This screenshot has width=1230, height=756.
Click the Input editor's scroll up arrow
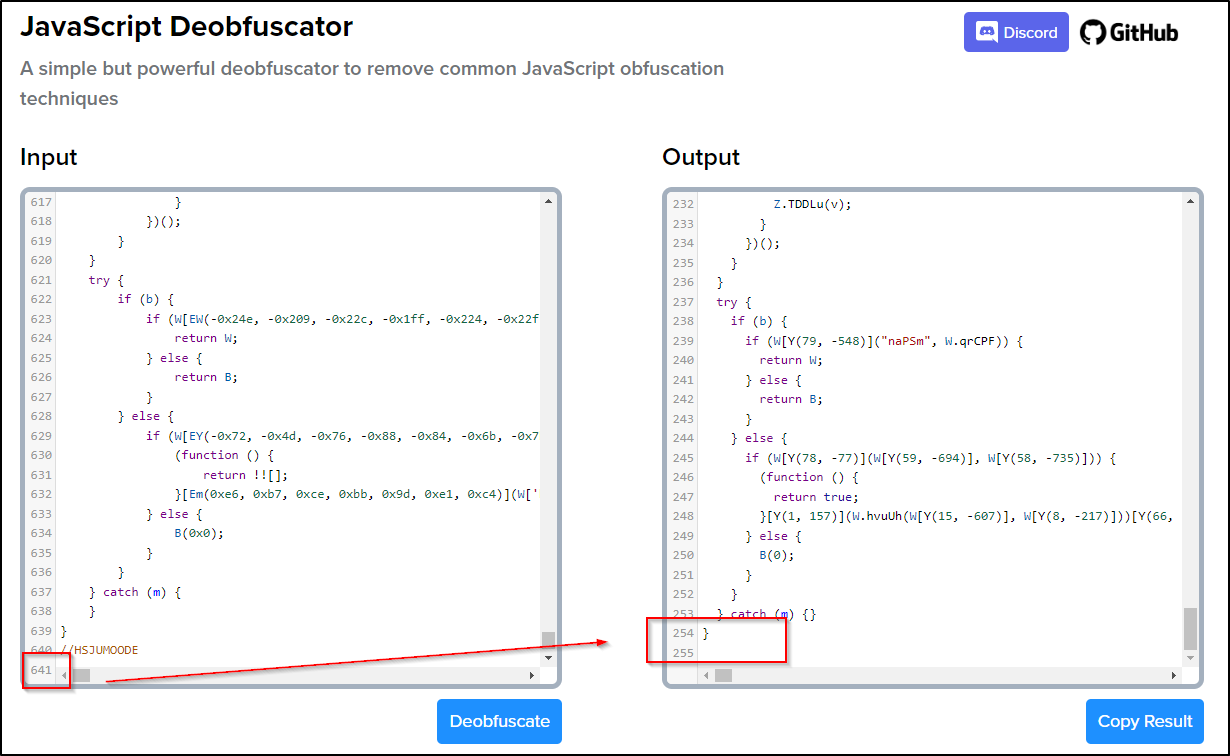click(x=548, y=202)
